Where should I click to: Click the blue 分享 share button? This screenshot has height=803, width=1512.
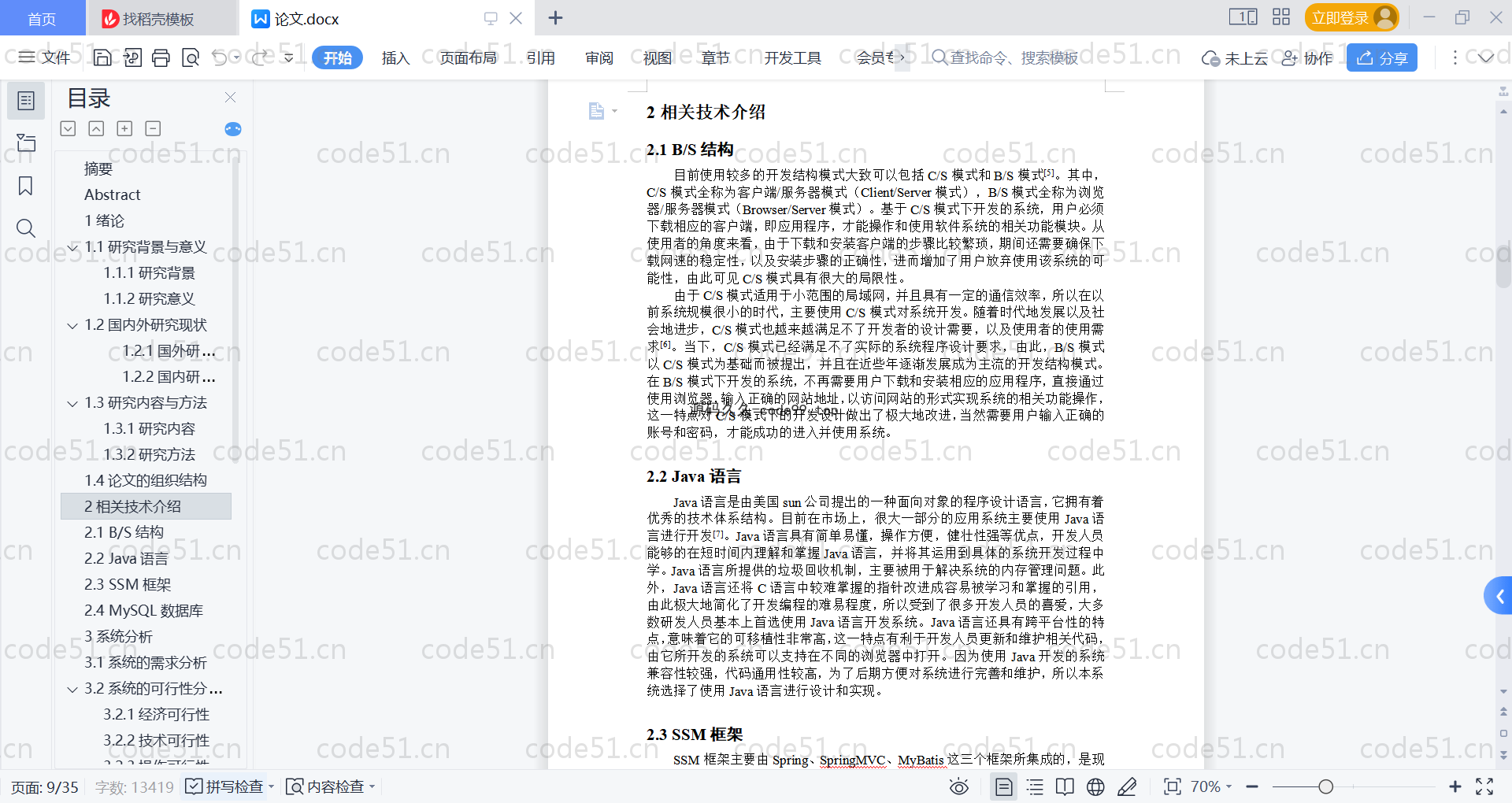(1382, 57)
